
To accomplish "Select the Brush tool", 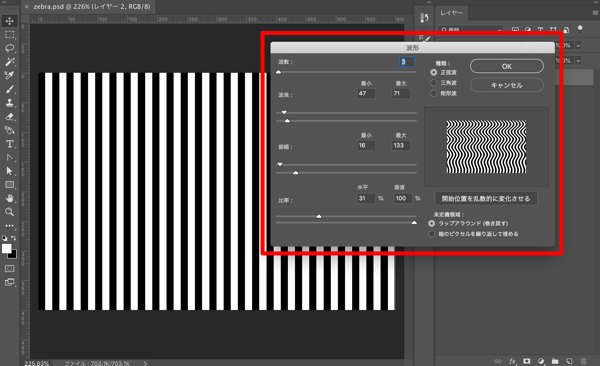I will tap(10, 89).
